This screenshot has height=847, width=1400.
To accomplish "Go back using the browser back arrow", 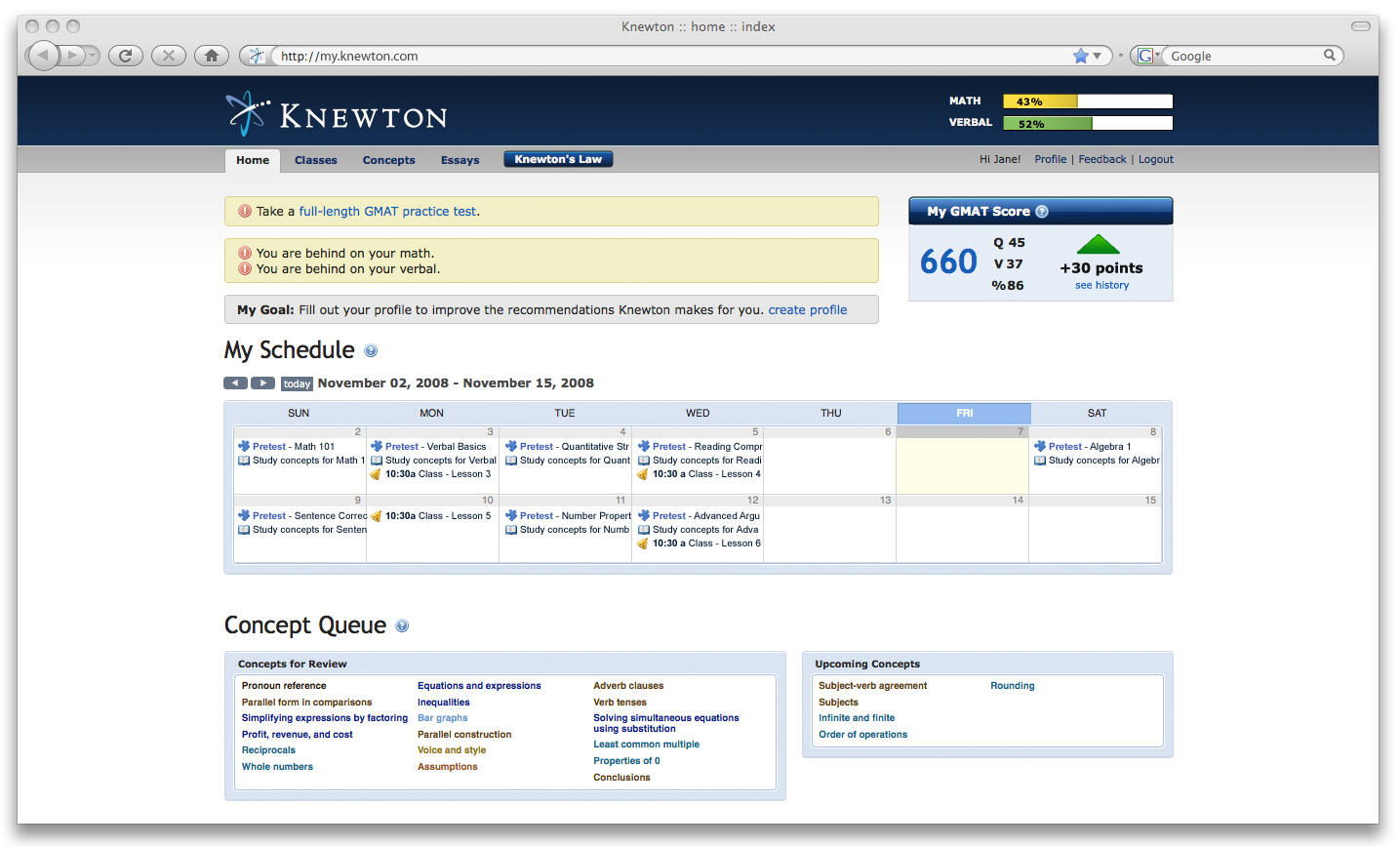I will pos(43,56).
